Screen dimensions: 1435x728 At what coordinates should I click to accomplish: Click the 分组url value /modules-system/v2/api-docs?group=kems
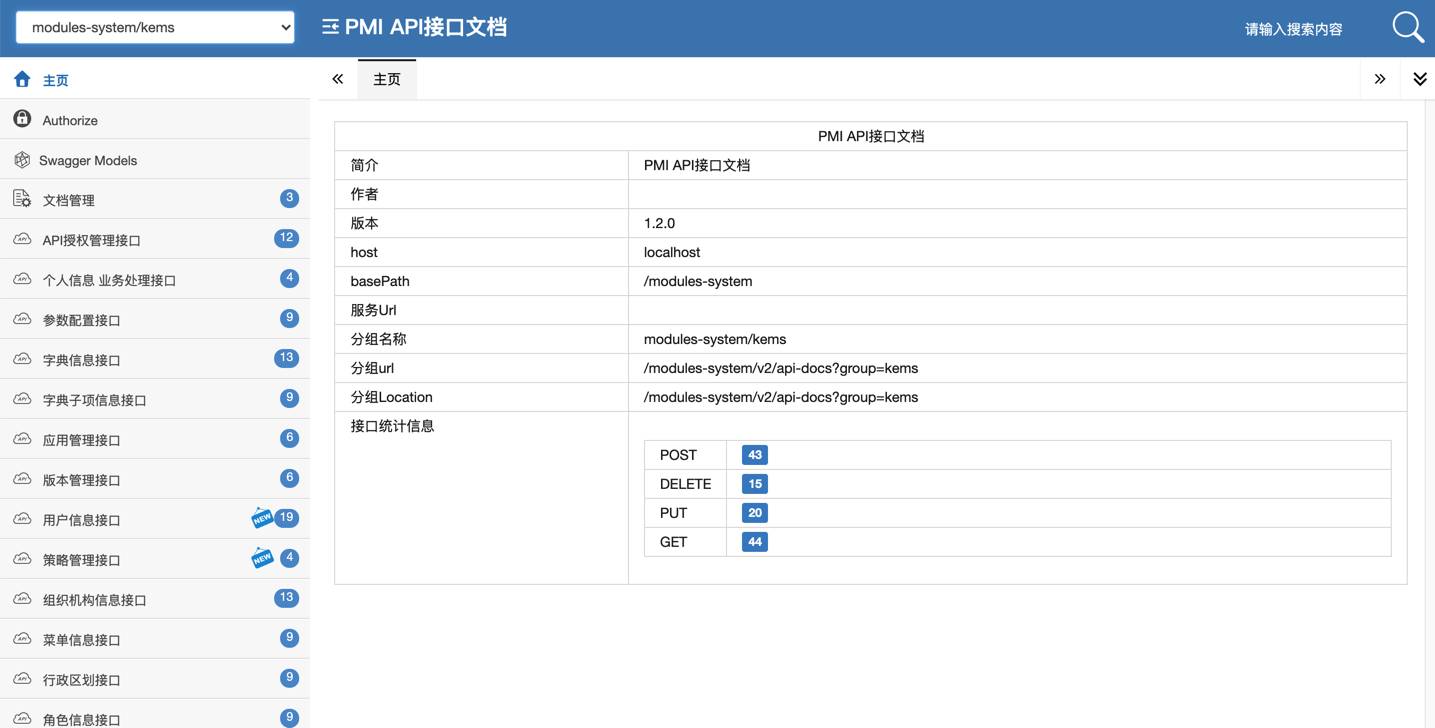pos(781,368)
